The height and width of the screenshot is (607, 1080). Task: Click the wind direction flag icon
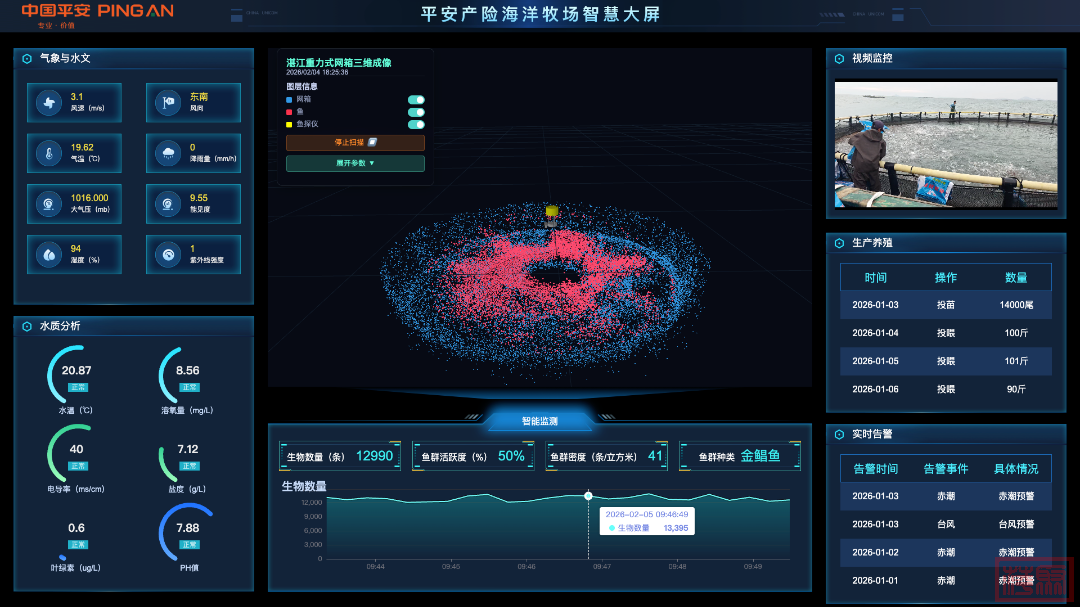click(x=167, y=102)
